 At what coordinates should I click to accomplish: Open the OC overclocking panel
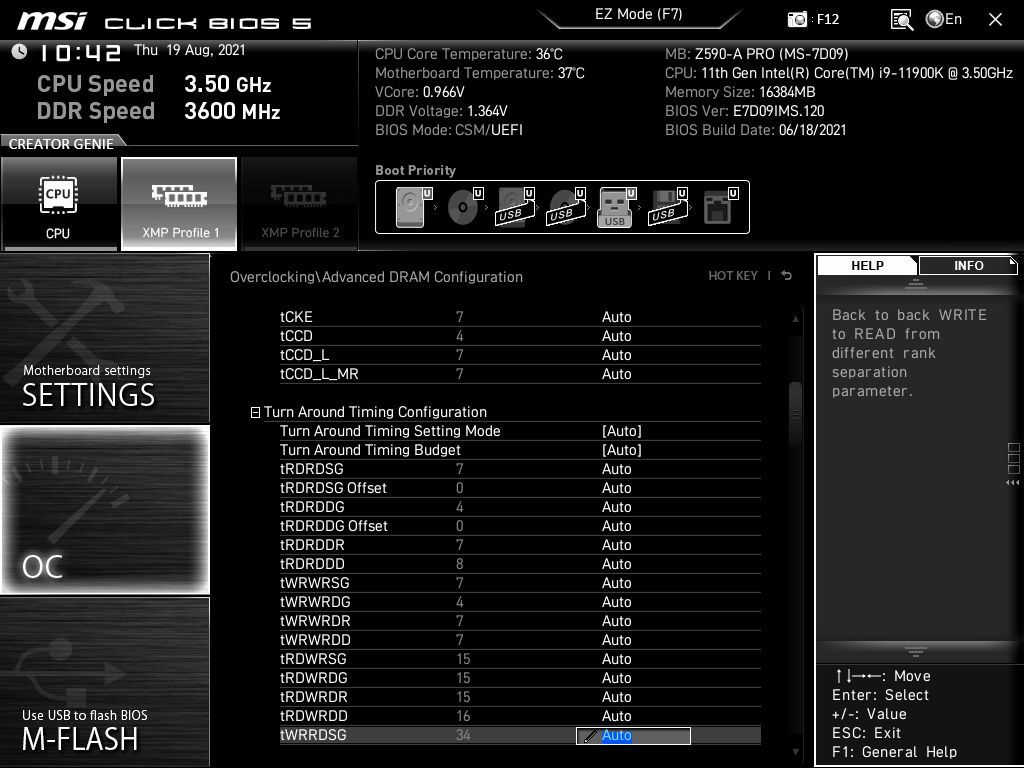(x=104, y=510)
